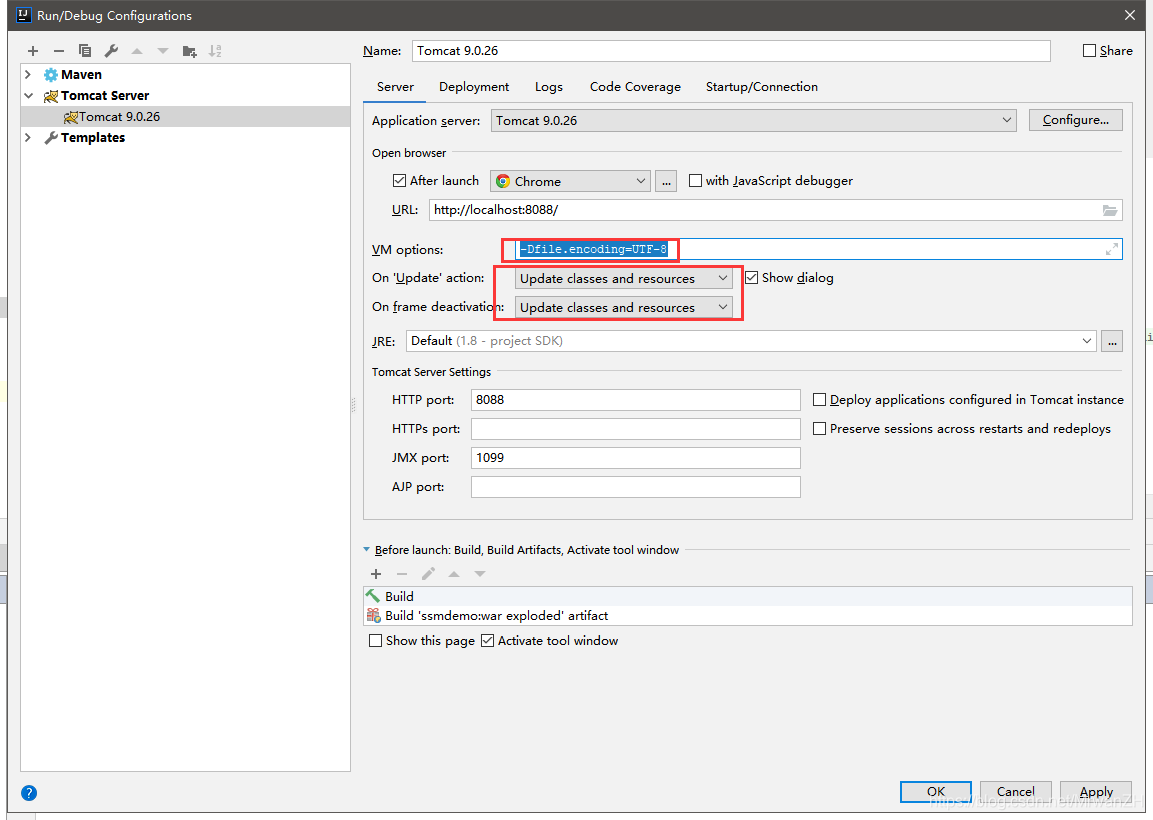
Task: Enable Preserve sessions across restarts and redeploys
Action: click(x=819, y=428)
